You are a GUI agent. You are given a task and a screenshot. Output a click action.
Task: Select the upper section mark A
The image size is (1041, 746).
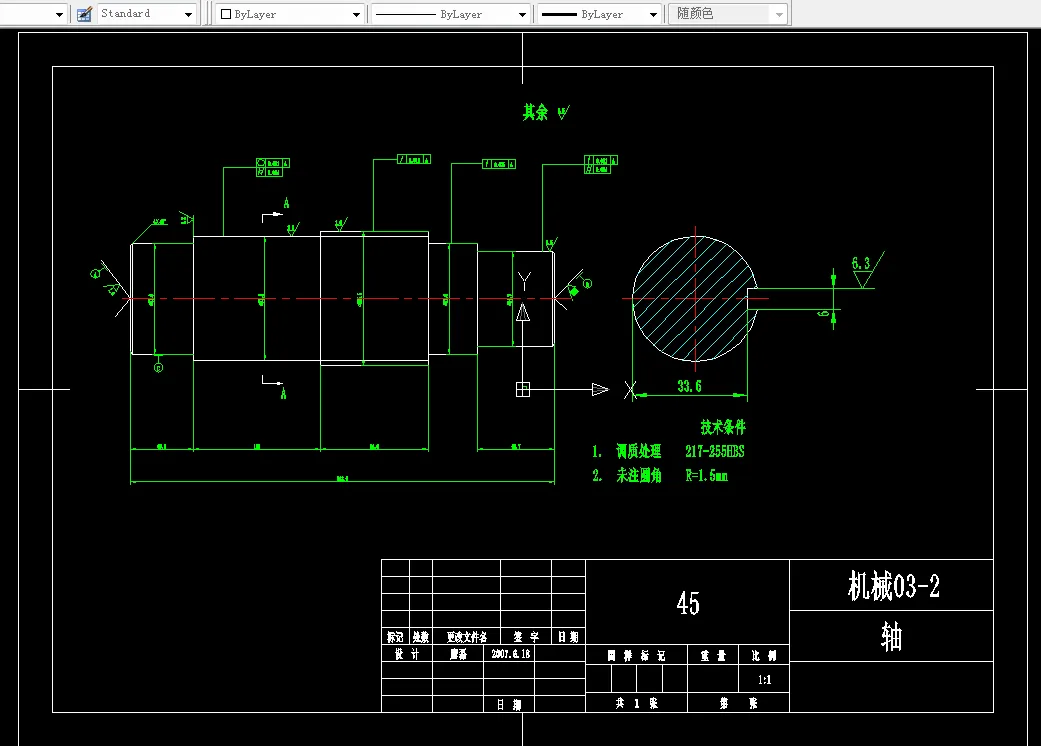click(x=286, y=203)
